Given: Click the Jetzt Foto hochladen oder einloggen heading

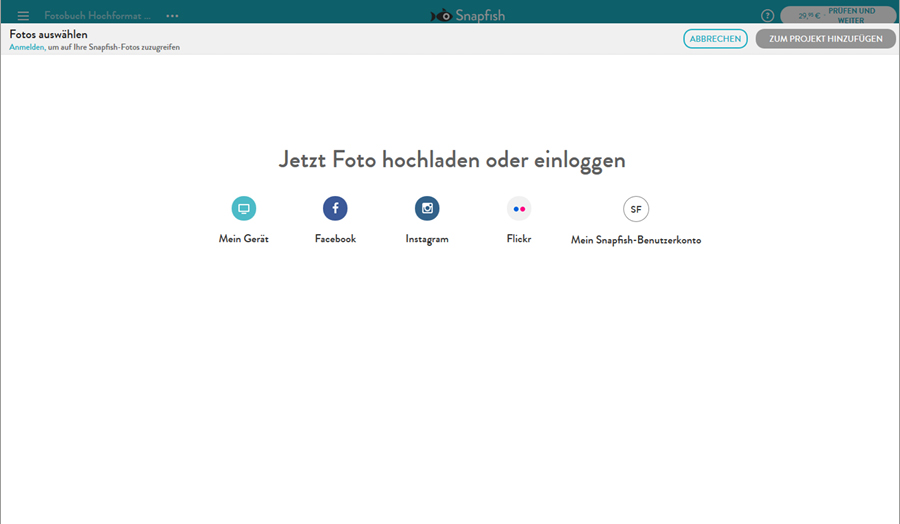Looking at the screenshot, I should point(452,160).
